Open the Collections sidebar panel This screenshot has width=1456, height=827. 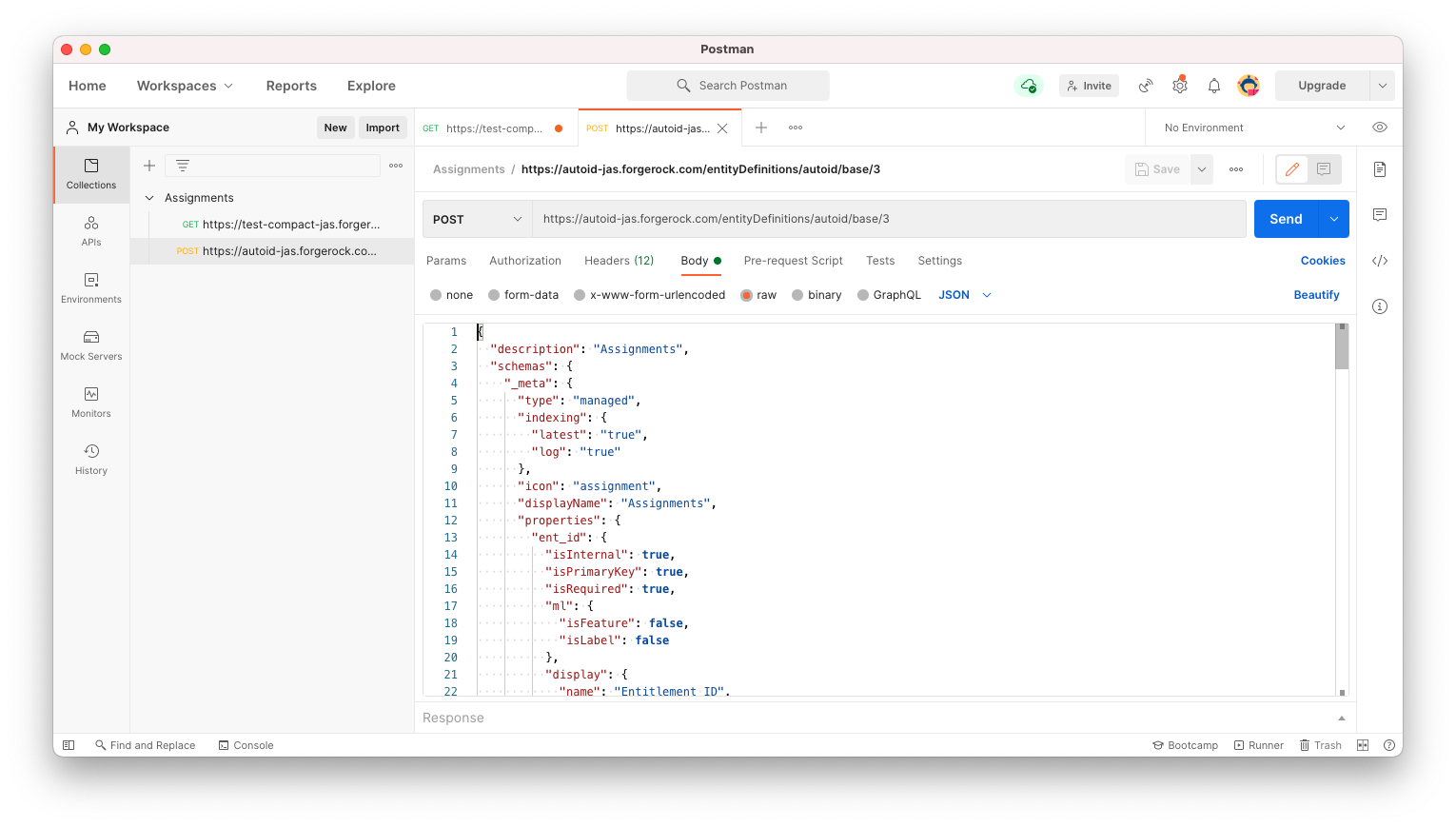(91, 174)
